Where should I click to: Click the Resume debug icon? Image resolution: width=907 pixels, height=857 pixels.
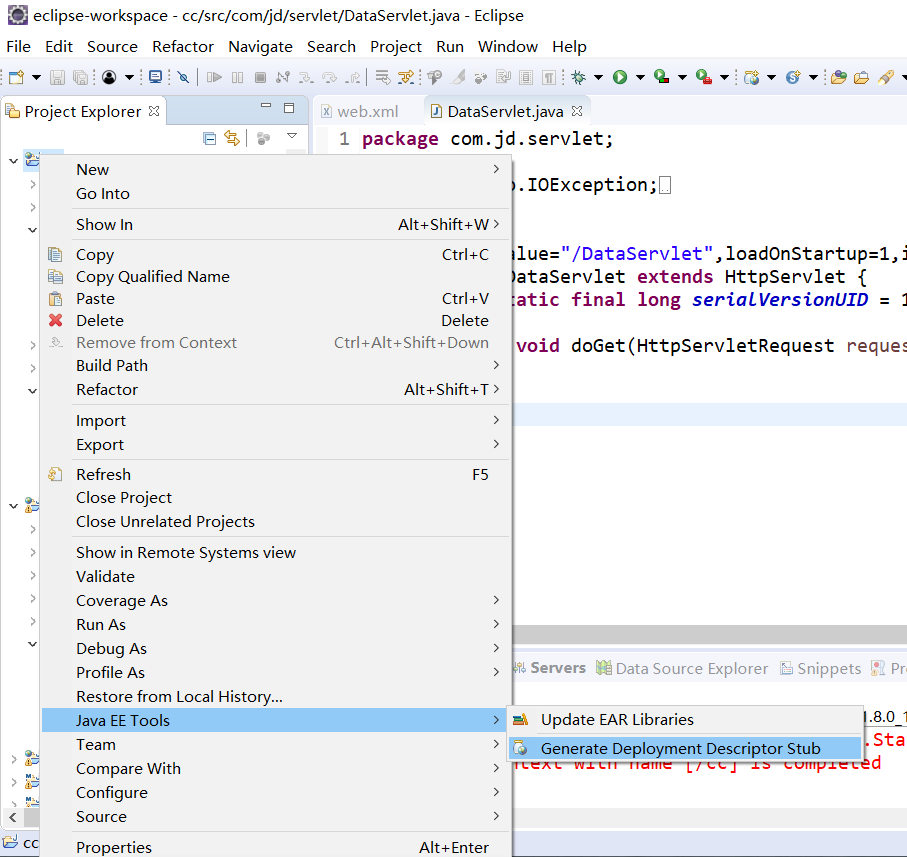[x=214, y=77]
